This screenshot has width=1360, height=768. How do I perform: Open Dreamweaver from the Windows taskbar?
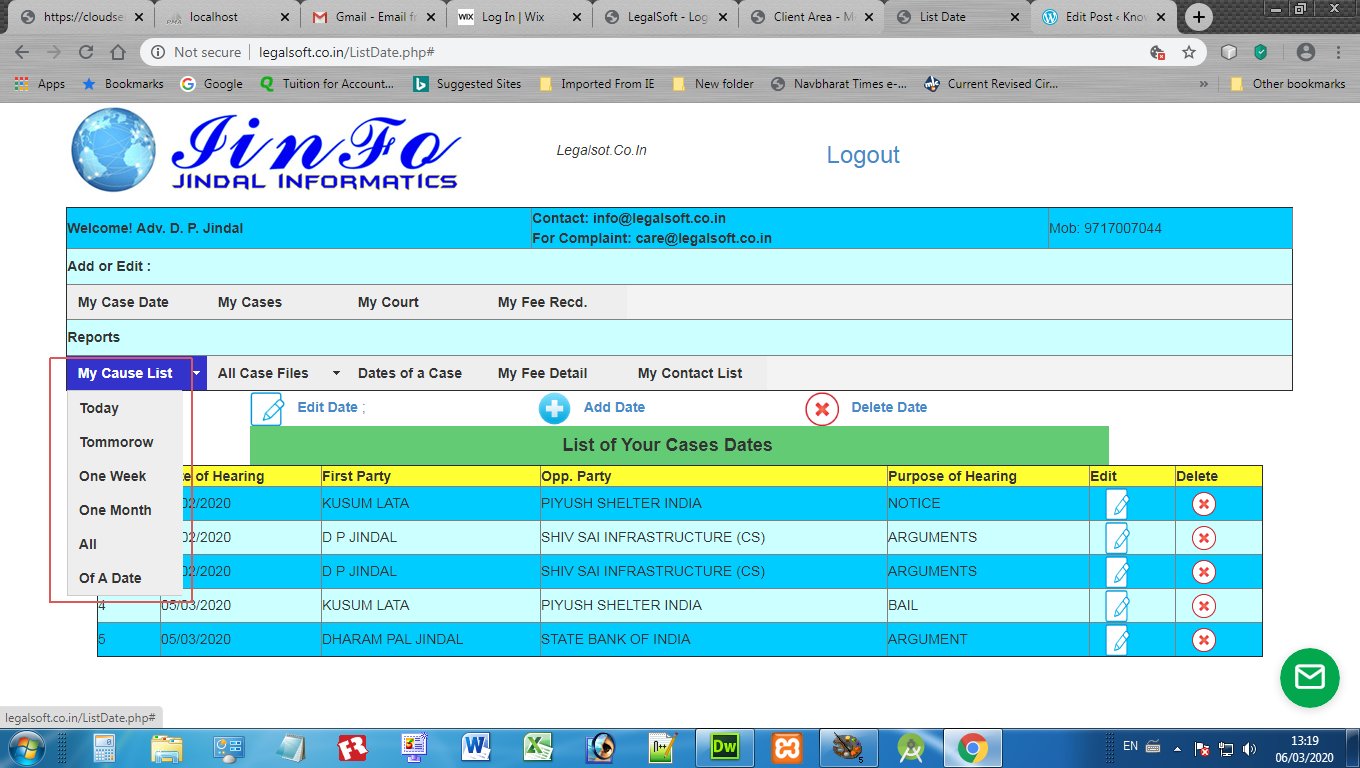pyautogui.click(x=723, y=746)
